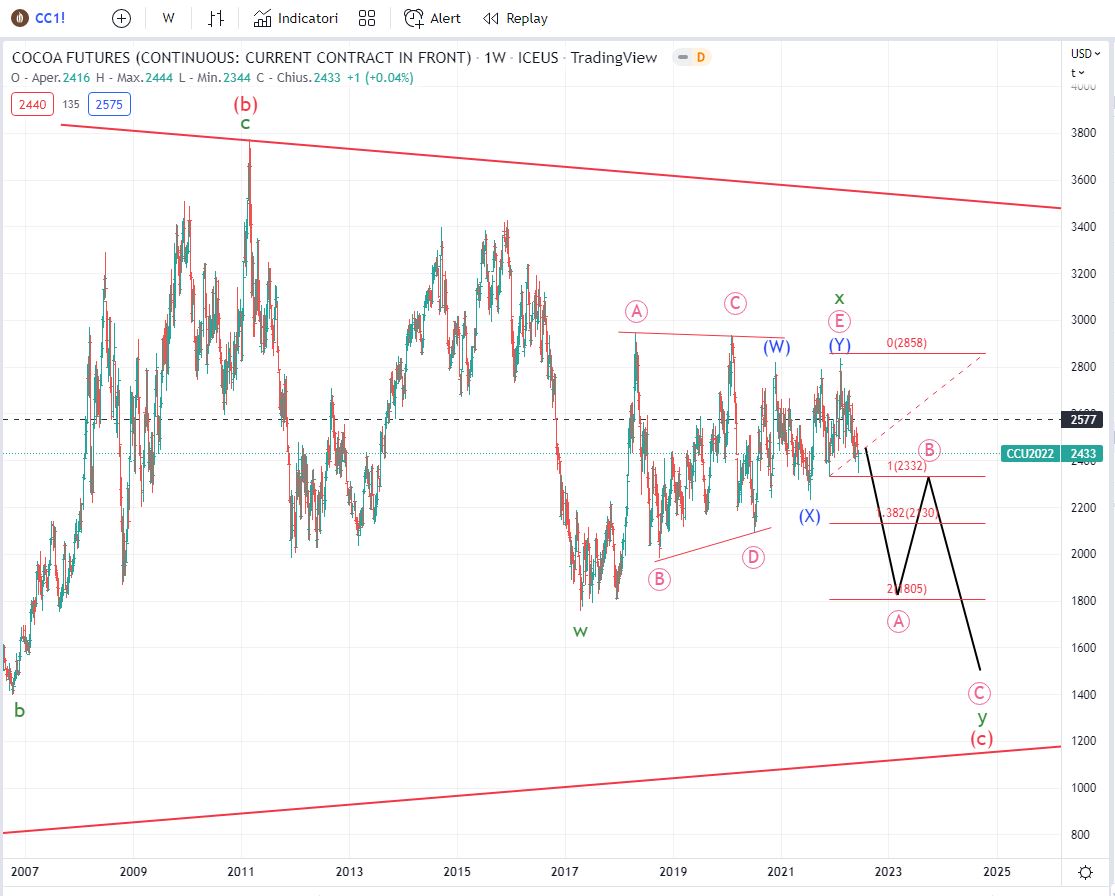The height and width of the screenshot is (896, 1115).
Task: Start bar Replay mode
Action: tap(516, 18)
